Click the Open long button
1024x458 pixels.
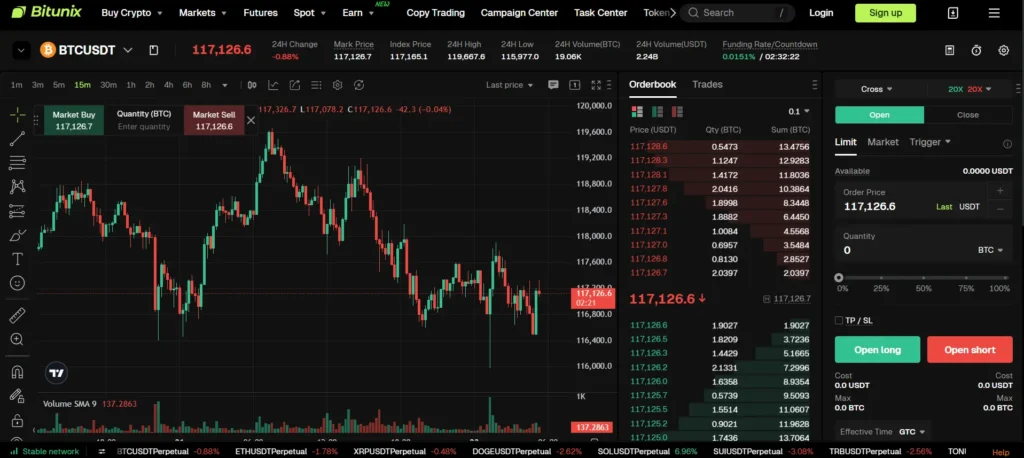877,350
